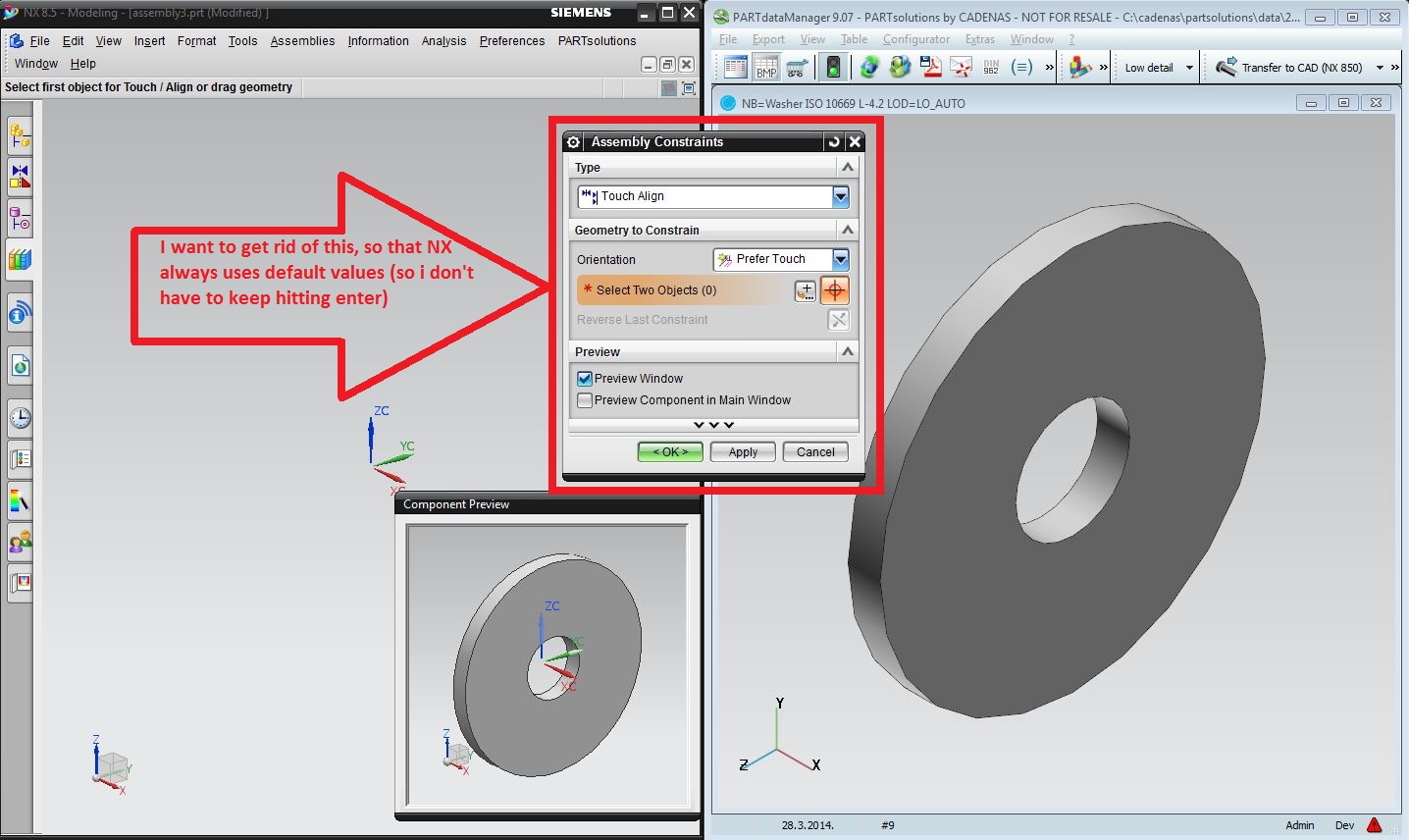Open the System Materials list icon in sidebar

[x=20, y=458]
